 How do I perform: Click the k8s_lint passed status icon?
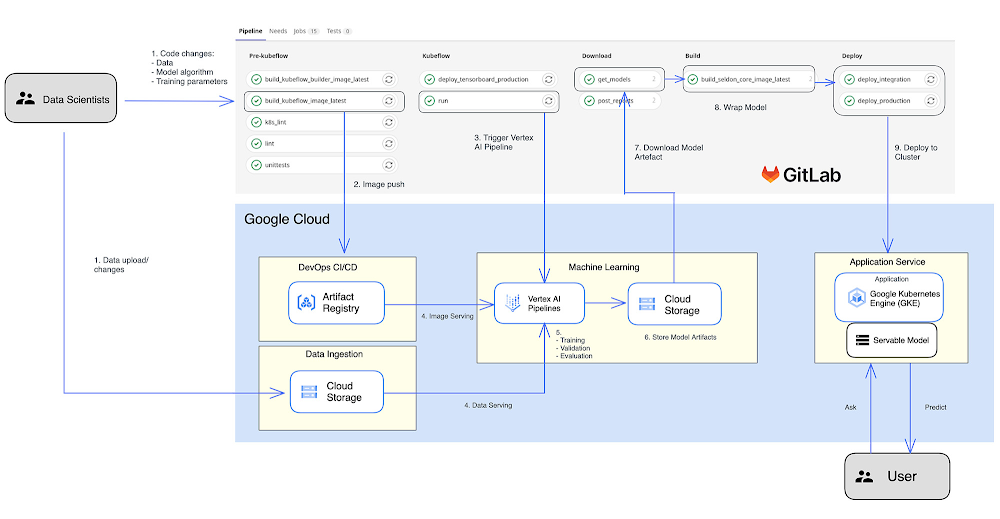tap(256, 122)
